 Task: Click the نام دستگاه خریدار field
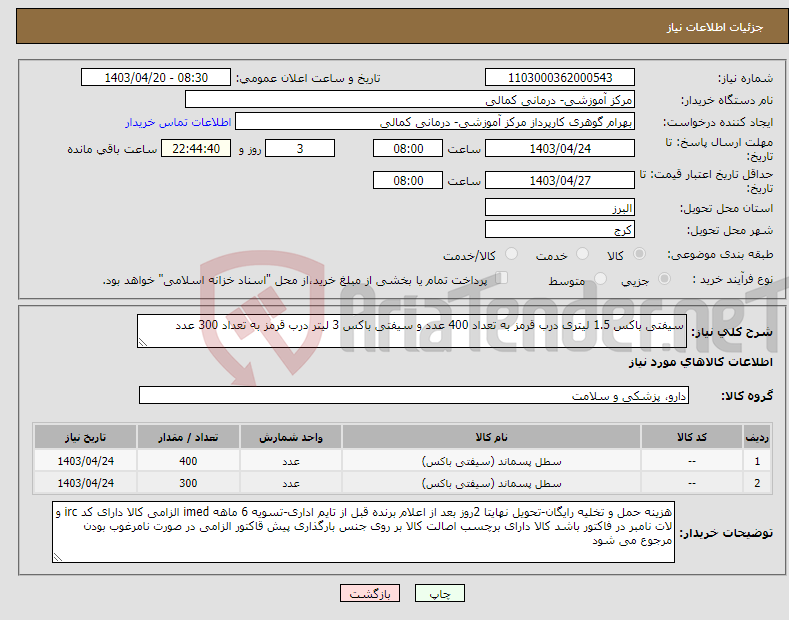(410, 100)
